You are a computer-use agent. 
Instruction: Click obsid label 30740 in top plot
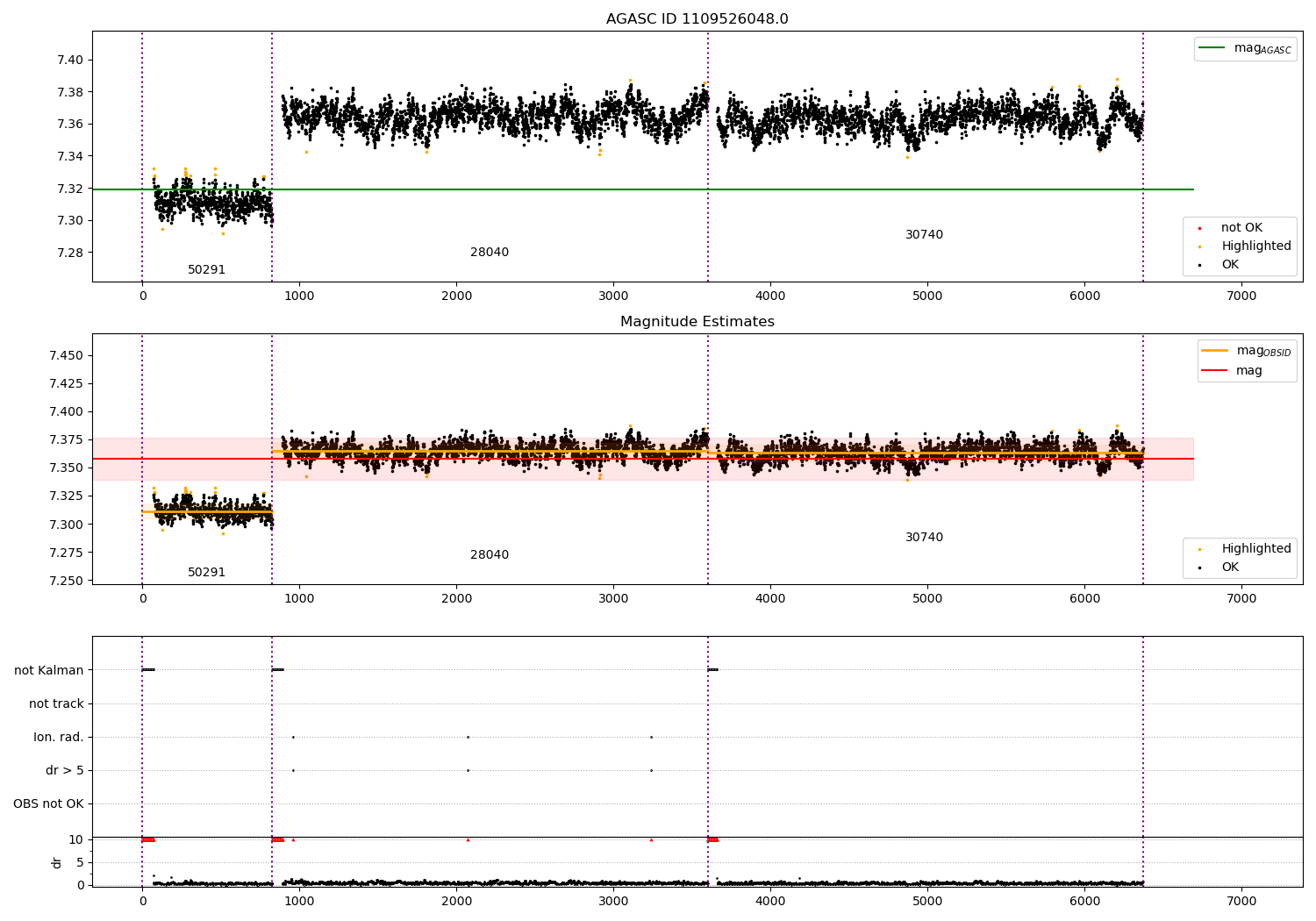[x=925, y=235]
